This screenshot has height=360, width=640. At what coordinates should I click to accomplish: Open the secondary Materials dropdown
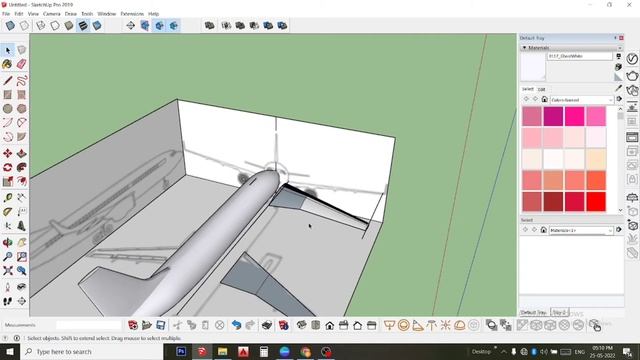[x=581, y=230]
